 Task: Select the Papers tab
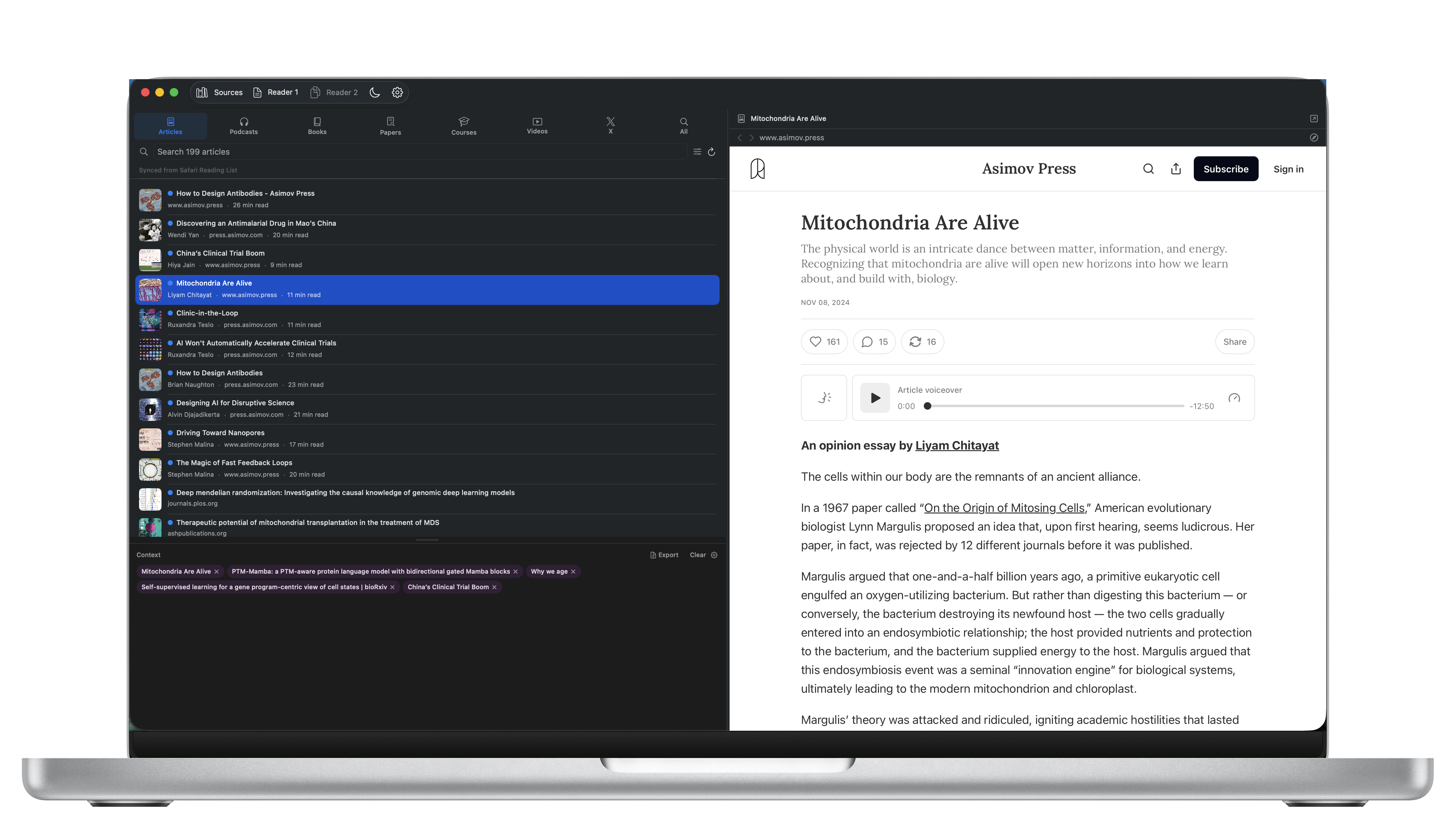(391, 126)
